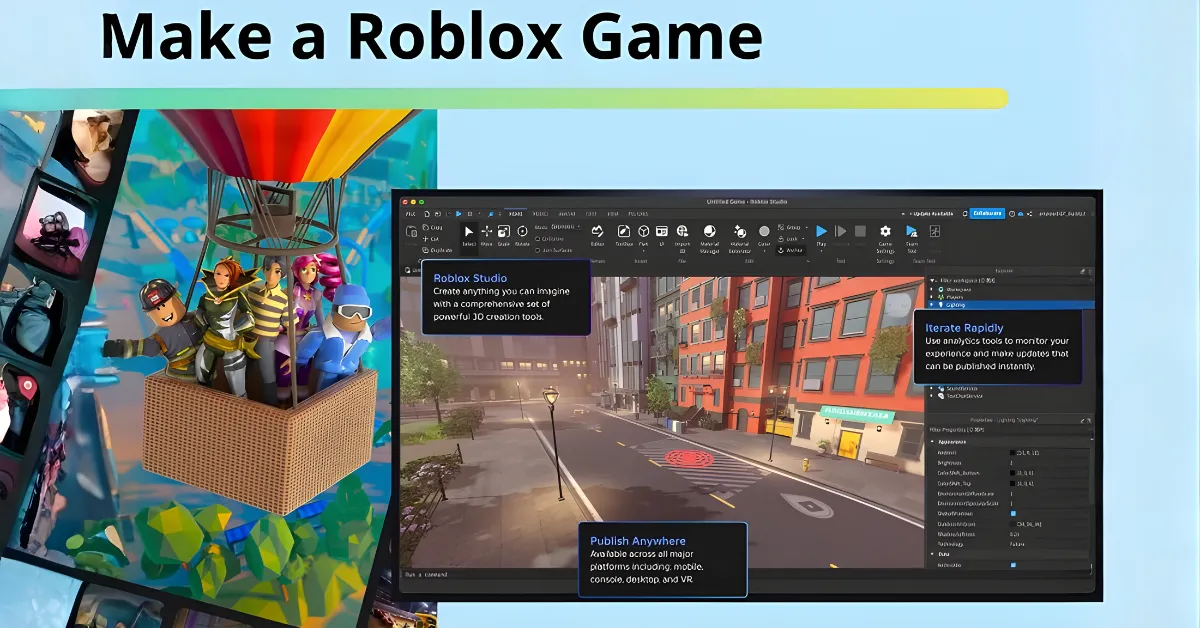Screen dimensions: 1200x628
Task: Click the Ambient color swatch
Action: pyautogui.click(x=1012, y=453)
